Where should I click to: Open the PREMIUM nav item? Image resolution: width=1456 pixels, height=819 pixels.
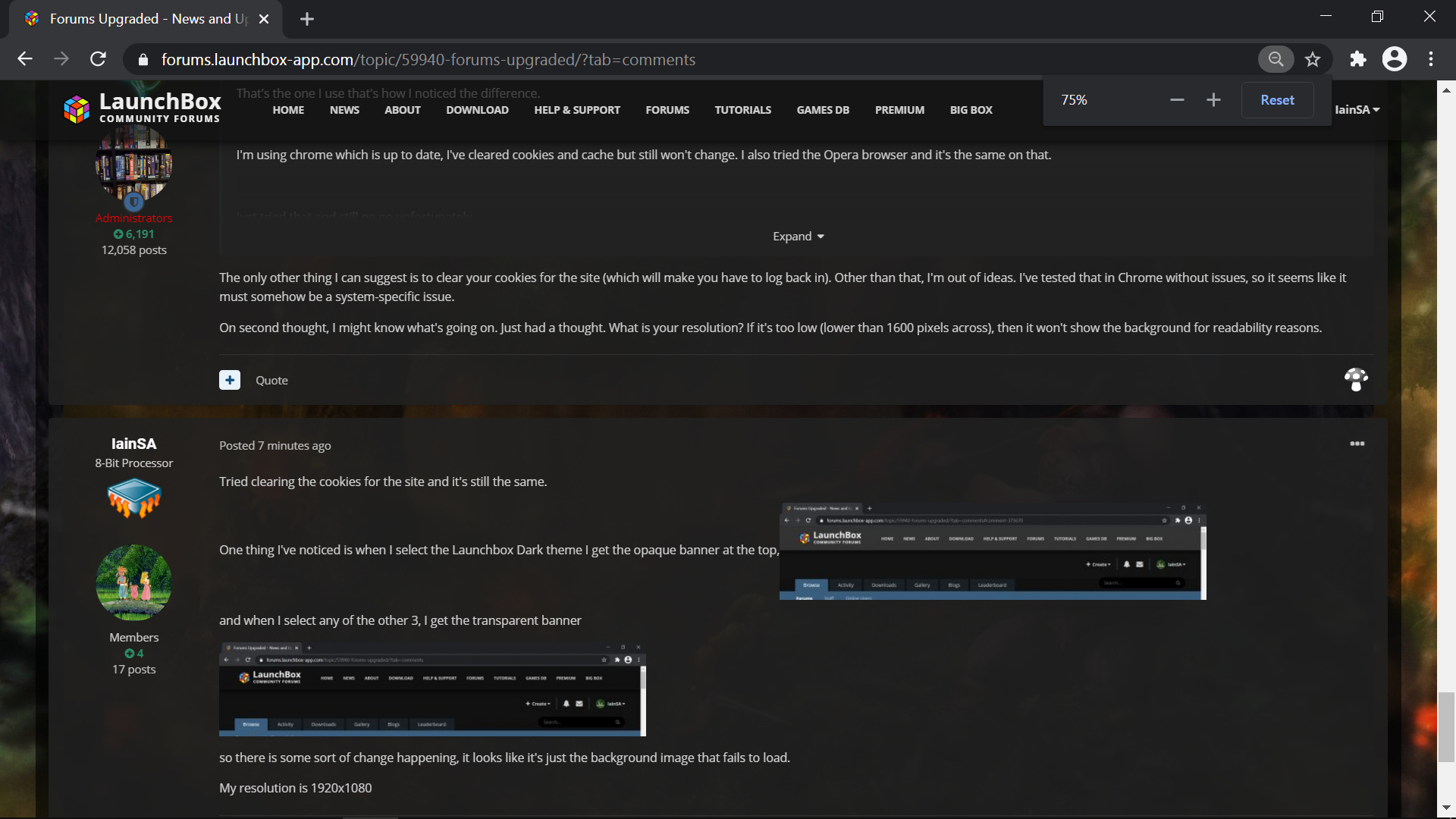(899, 110)
